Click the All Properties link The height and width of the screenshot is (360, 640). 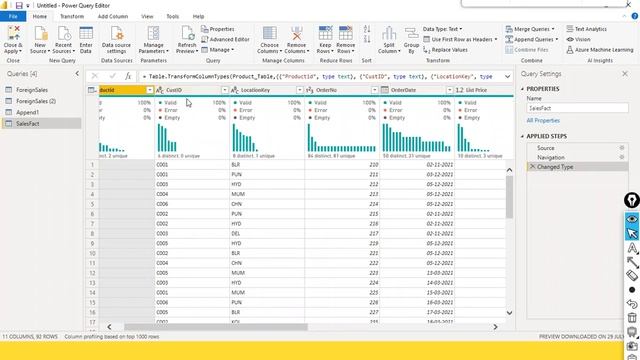[x=543, y=120]
